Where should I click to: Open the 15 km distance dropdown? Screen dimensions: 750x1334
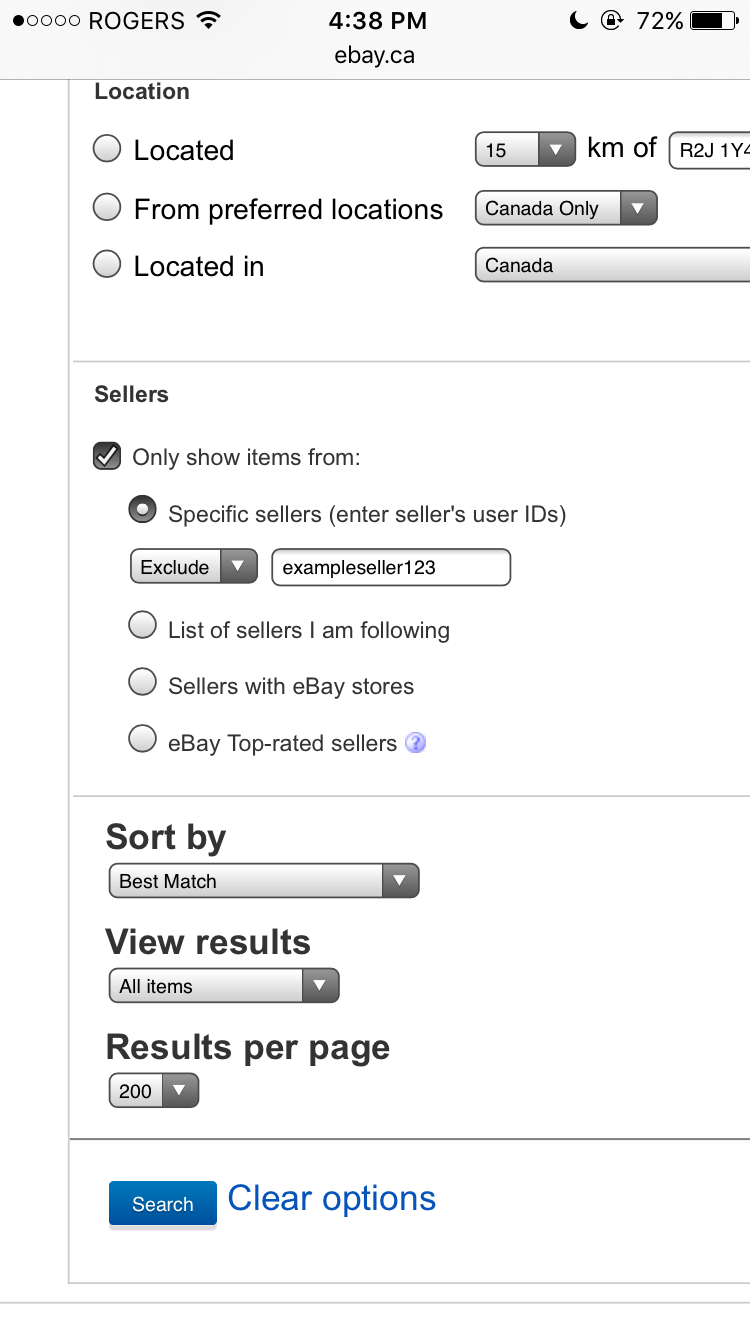coord(525,150)
